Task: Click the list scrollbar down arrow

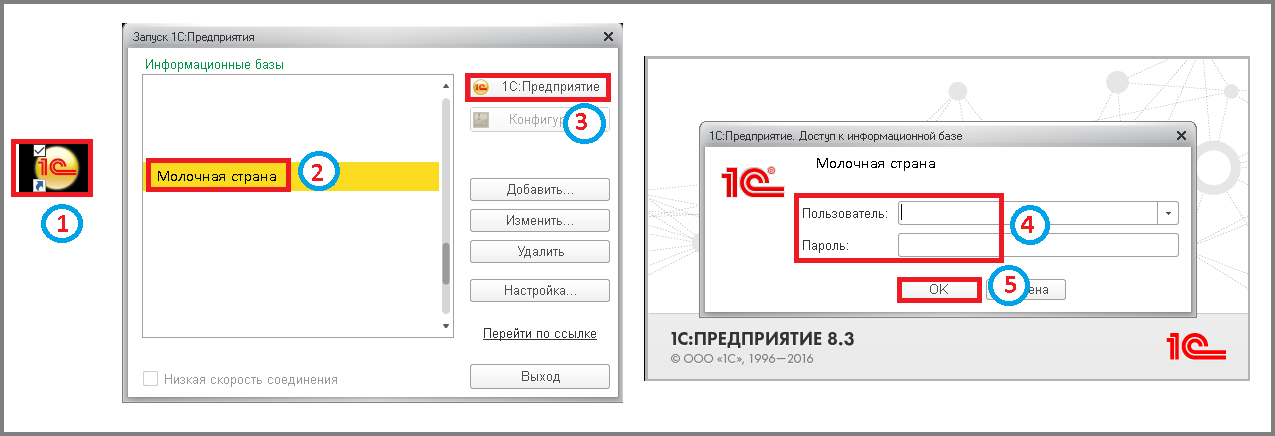Action: 448,327
